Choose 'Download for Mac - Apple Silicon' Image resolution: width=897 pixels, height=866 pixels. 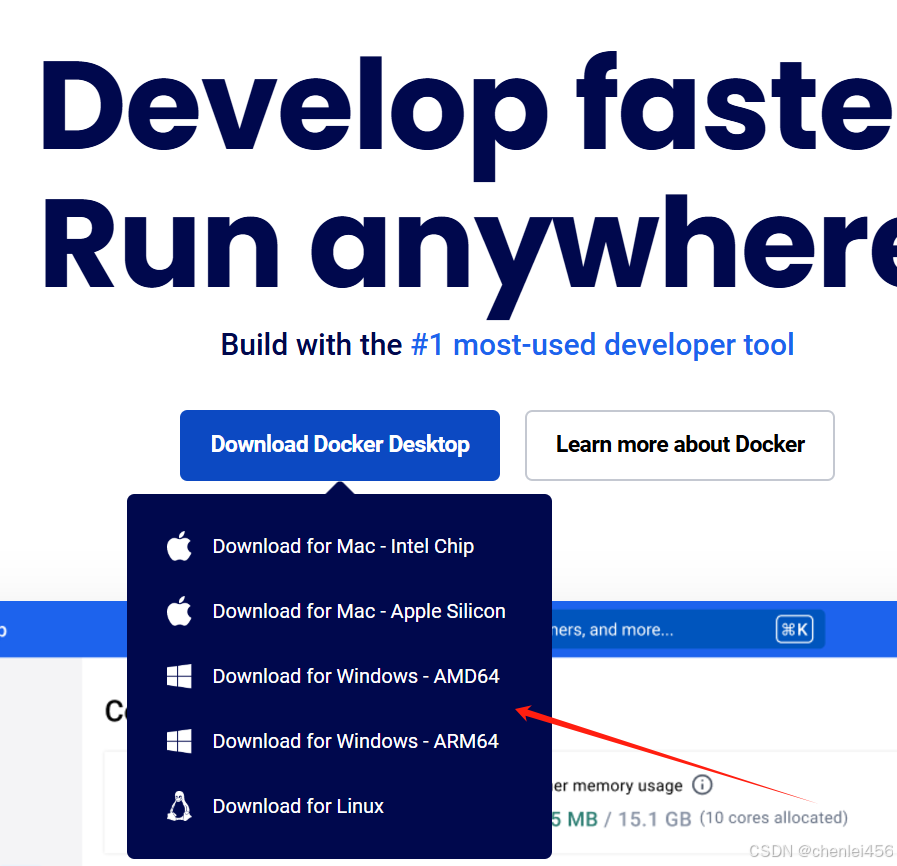358,611
